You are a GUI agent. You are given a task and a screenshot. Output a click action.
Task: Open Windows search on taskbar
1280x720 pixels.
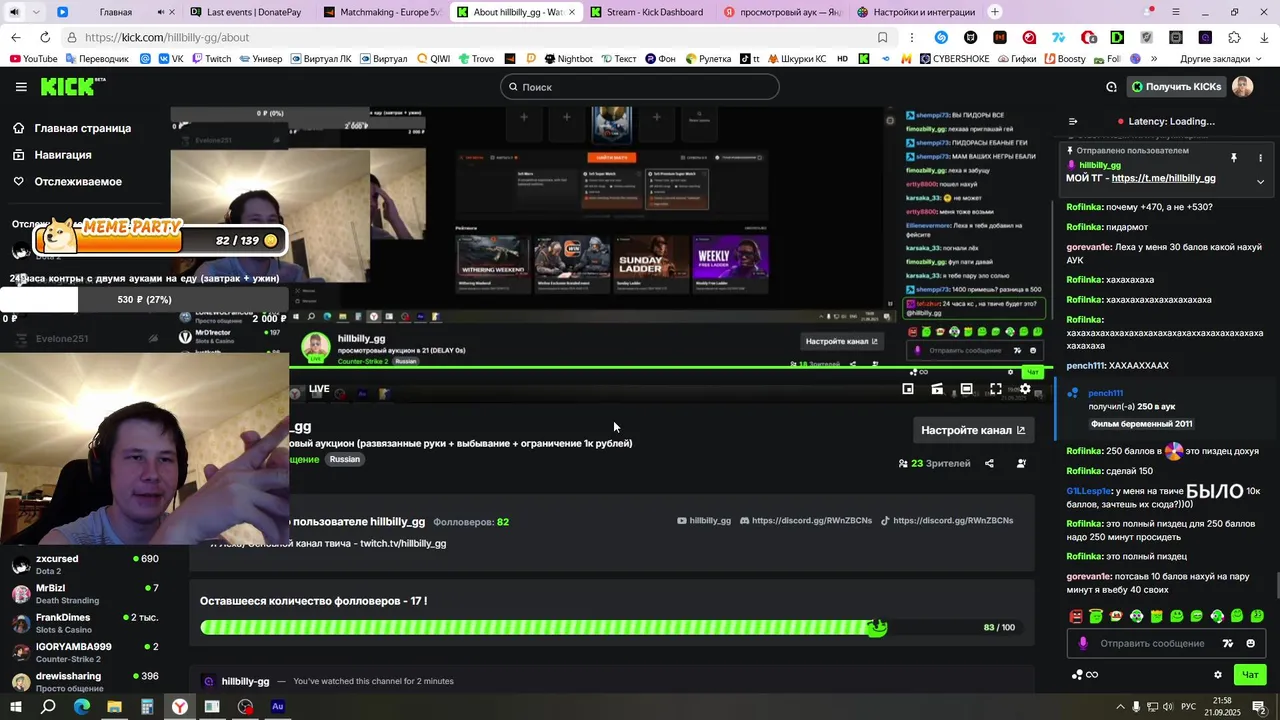pos(48,706)
